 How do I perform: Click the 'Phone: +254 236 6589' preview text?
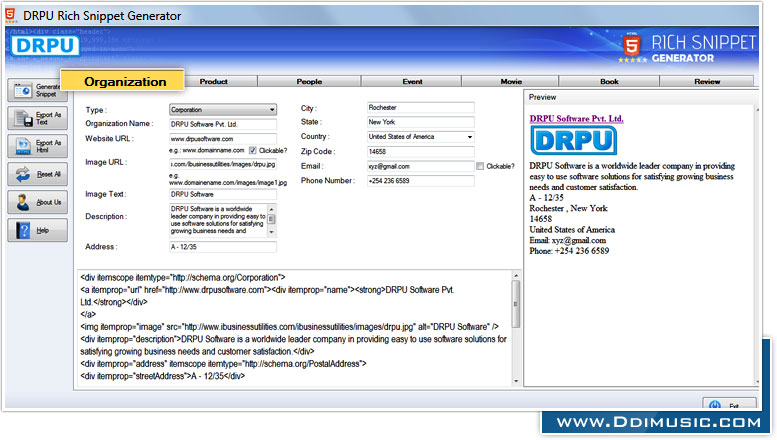pyautogui.click(x=569, y=251)
